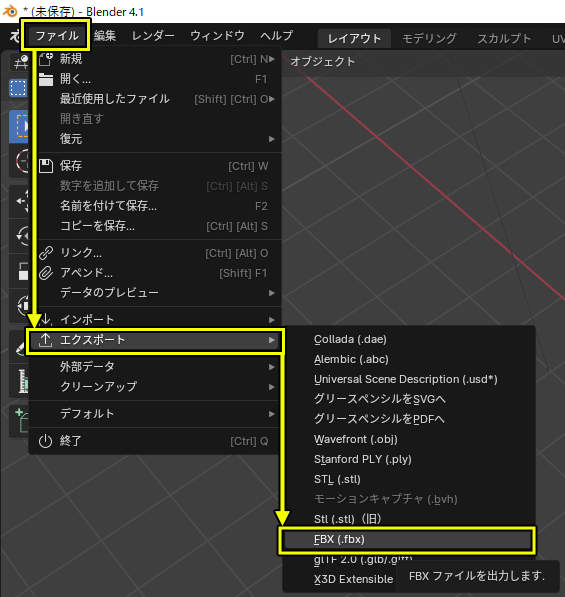
Task: Open the ヘルプ menu
Action: point(276,36)
